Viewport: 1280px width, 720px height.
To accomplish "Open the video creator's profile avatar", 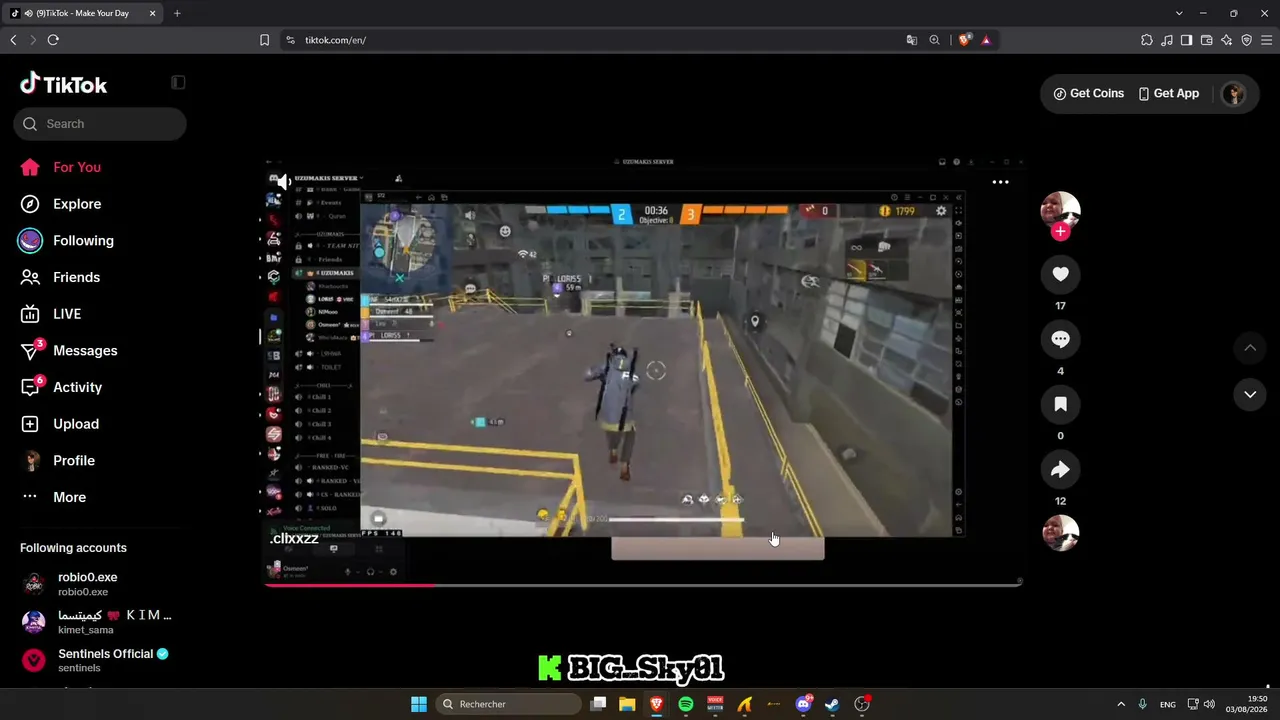I will (1060, 210).
